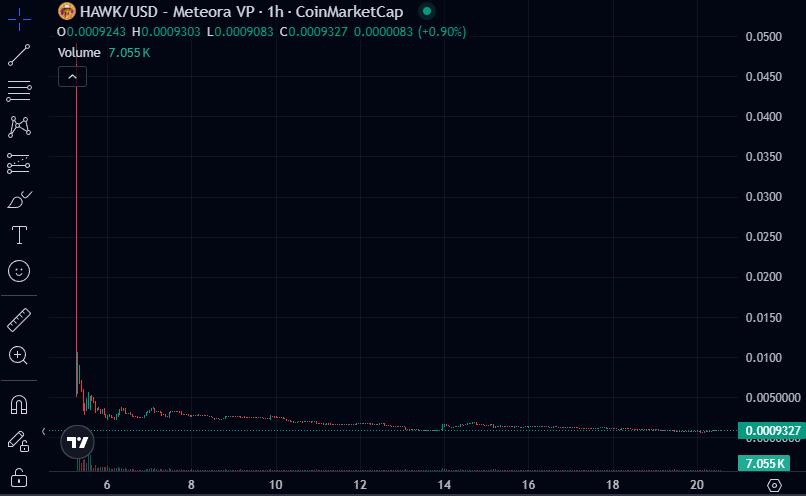Image resolution: width=806 pixels, height=496 pixels.
Task: Click the 0.0250 price axis label
Action: (763, 236)
